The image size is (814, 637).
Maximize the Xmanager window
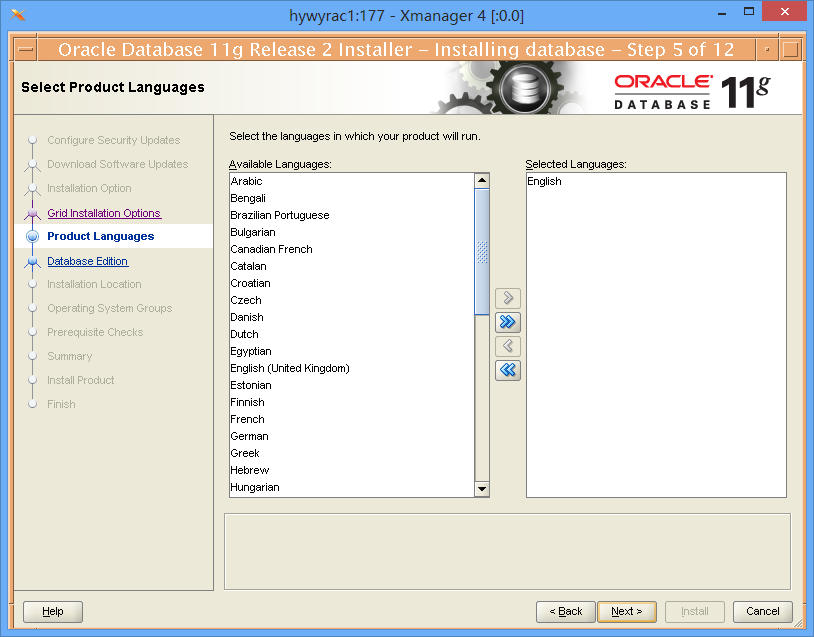[749, 11]
